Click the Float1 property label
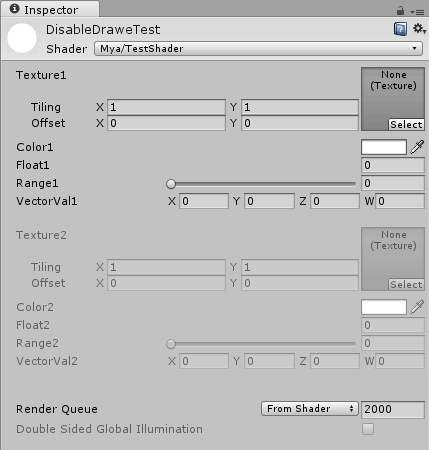Screen dimensions: 429x450 click(x=33, y=165)
